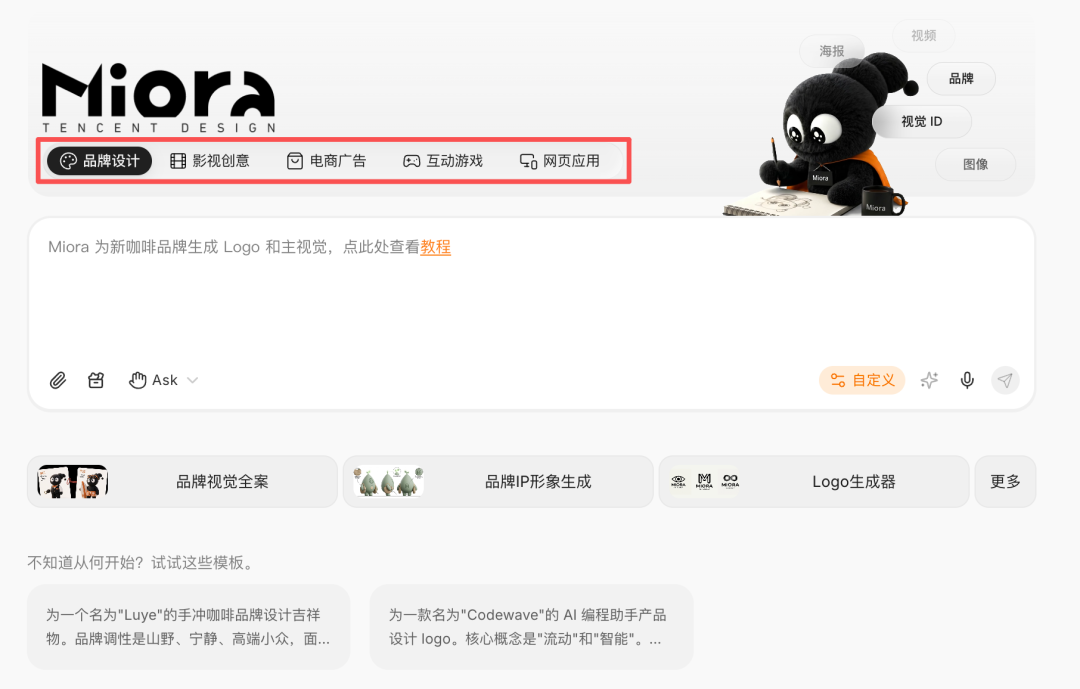Click the 品牌视觉全案 thumbnail image
Viewport: 1080px width, 689px height.
72,482
